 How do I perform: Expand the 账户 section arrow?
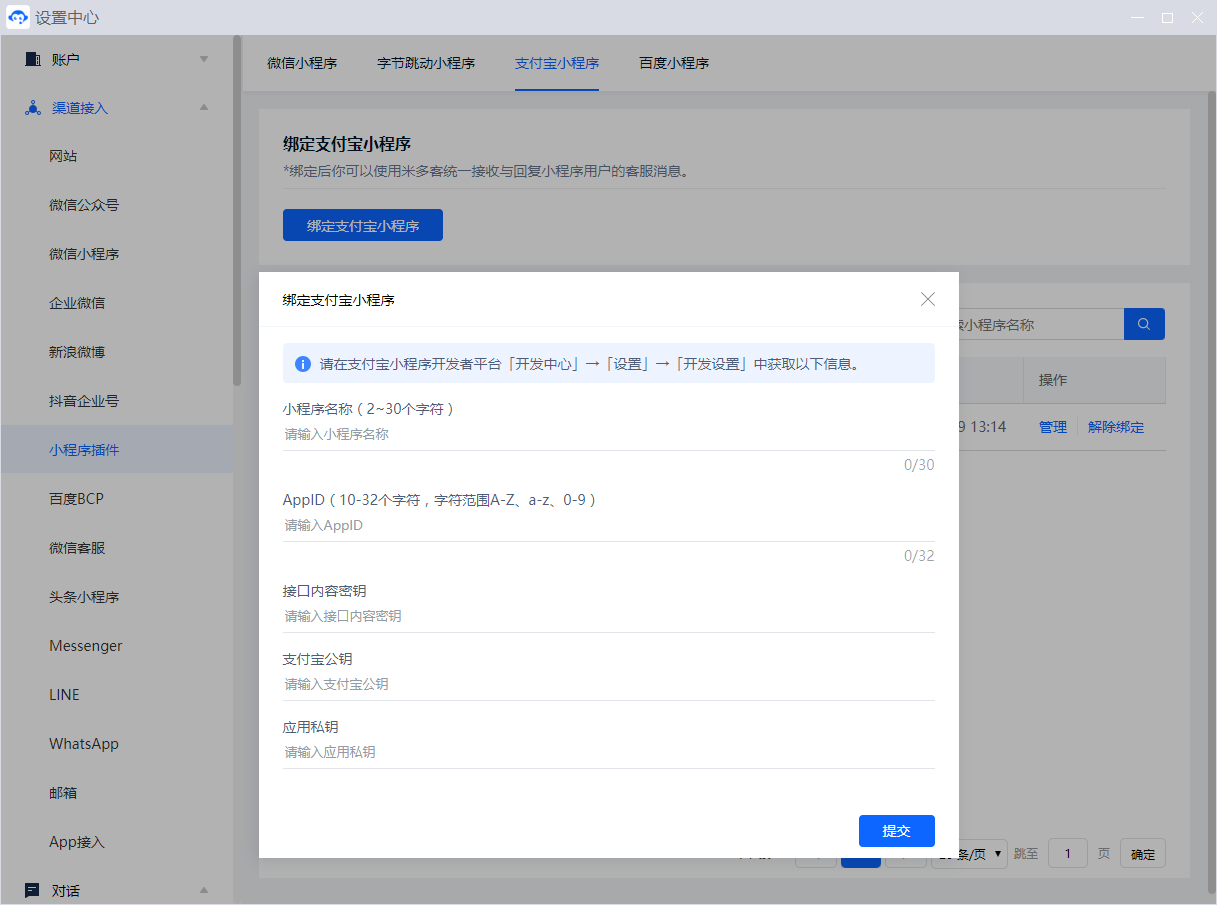[204, 59]
